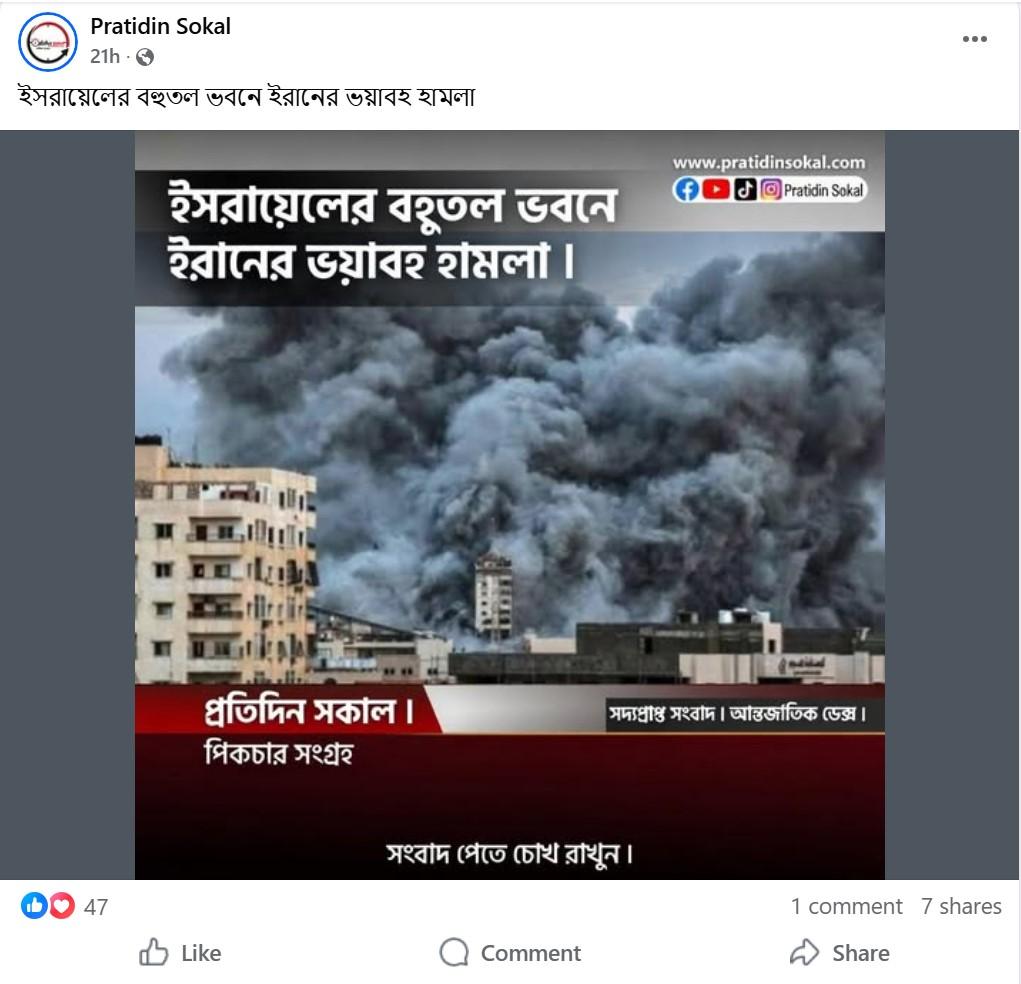The height and width of the screenshot is (984, 1021).
Task: Click the red heart reaction emoji
Action: 62,905
